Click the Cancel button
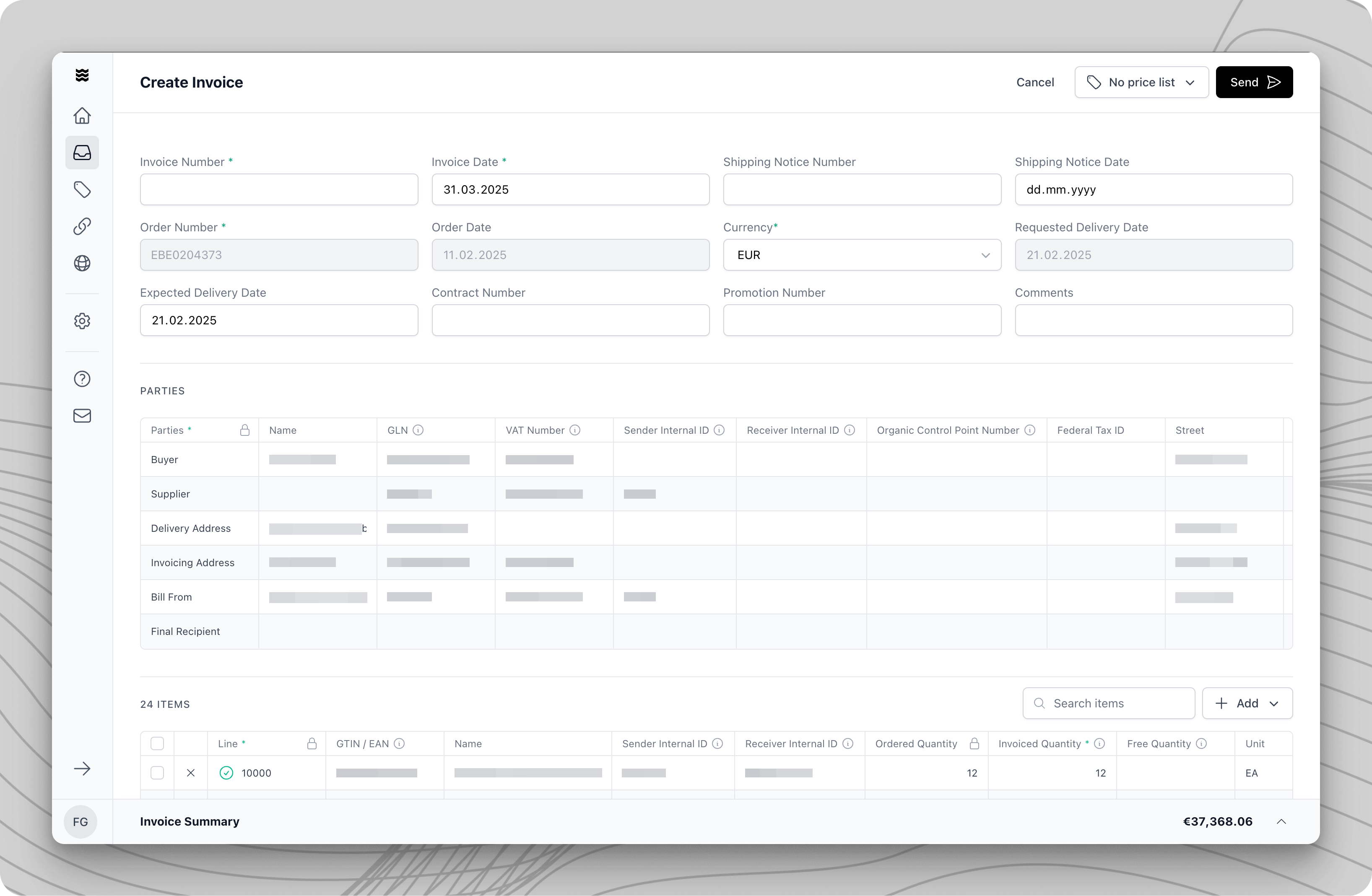1372x896 pixels. 1035,83
